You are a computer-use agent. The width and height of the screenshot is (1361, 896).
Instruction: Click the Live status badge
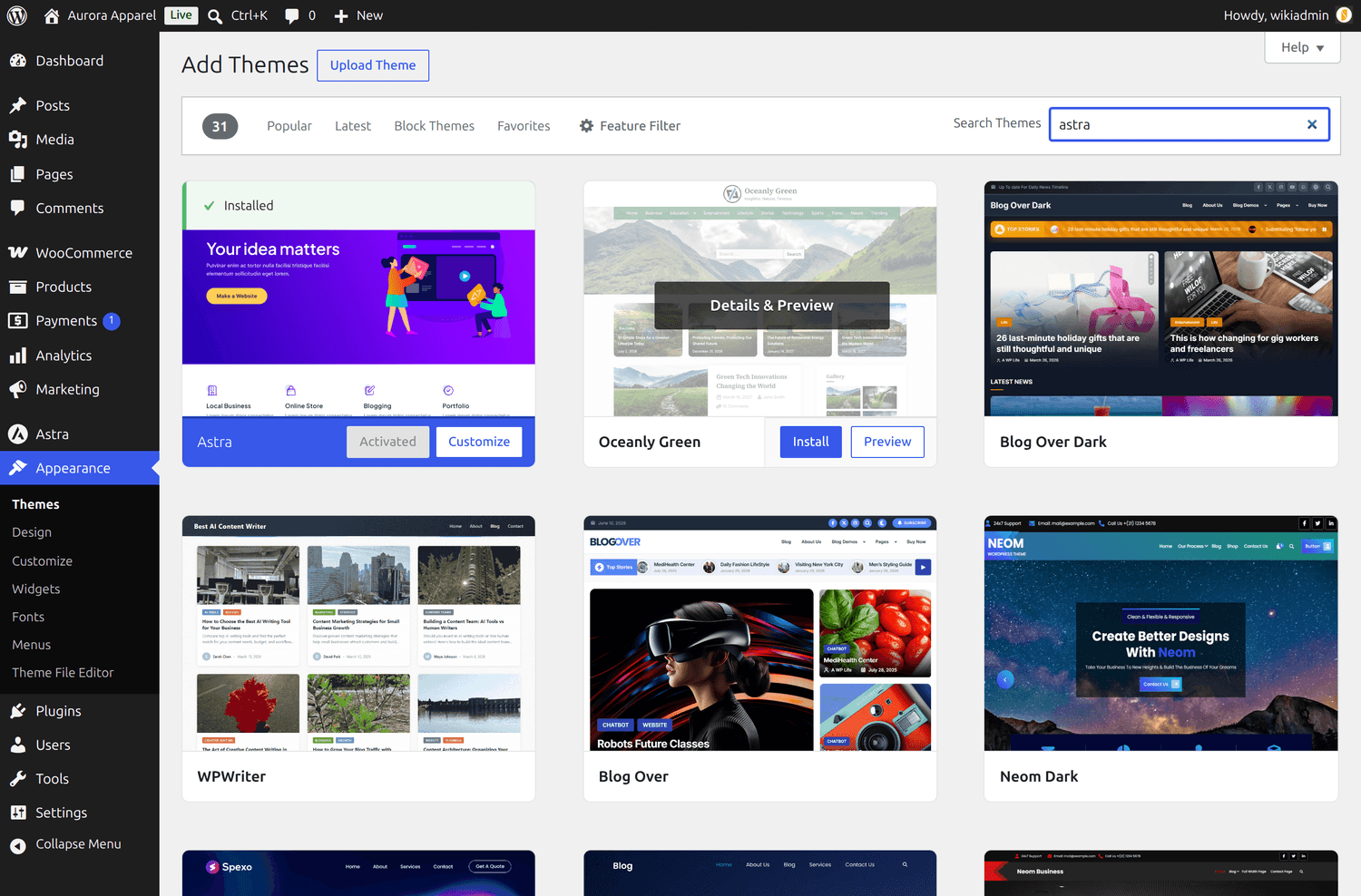[x=181, y=15]
